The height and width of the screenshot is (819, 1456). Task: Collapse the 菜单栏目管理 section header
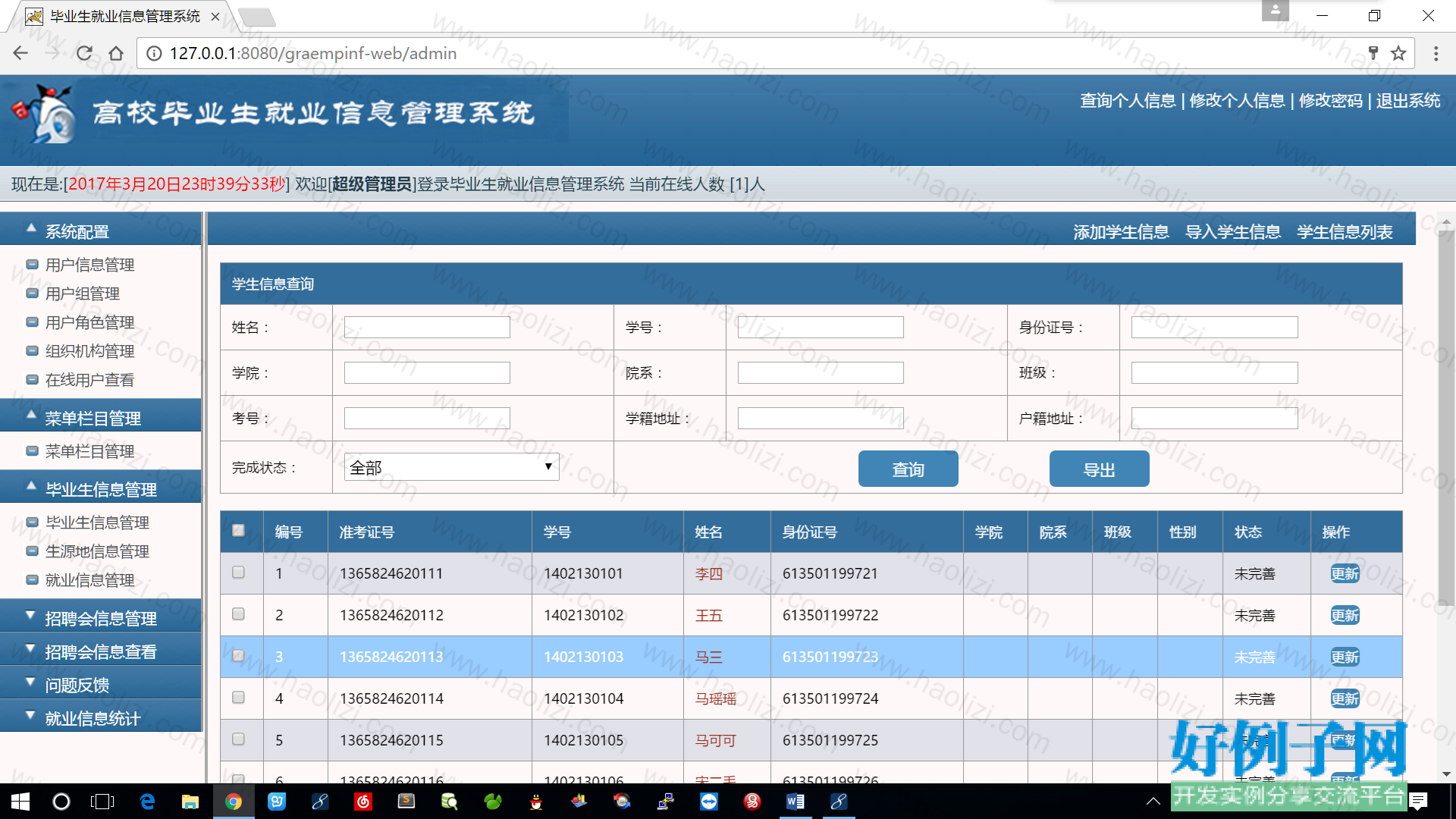[x=101, y=416]
